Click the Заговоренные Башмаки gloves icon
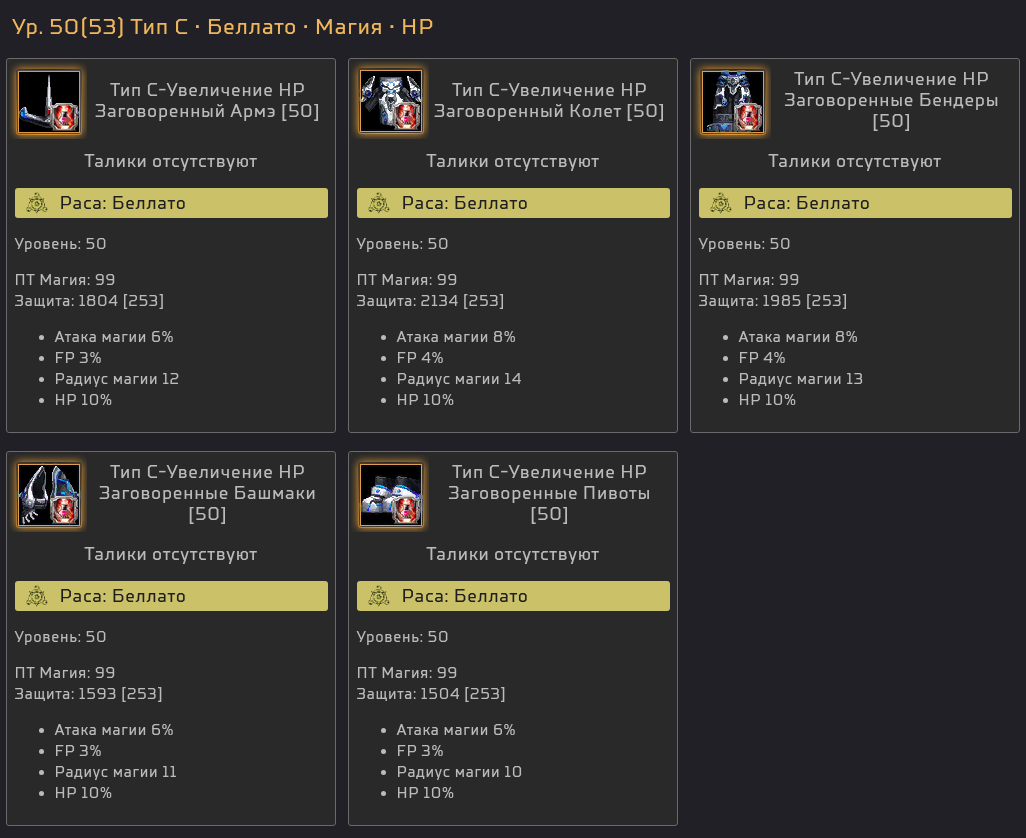 (x=49, y=495)
